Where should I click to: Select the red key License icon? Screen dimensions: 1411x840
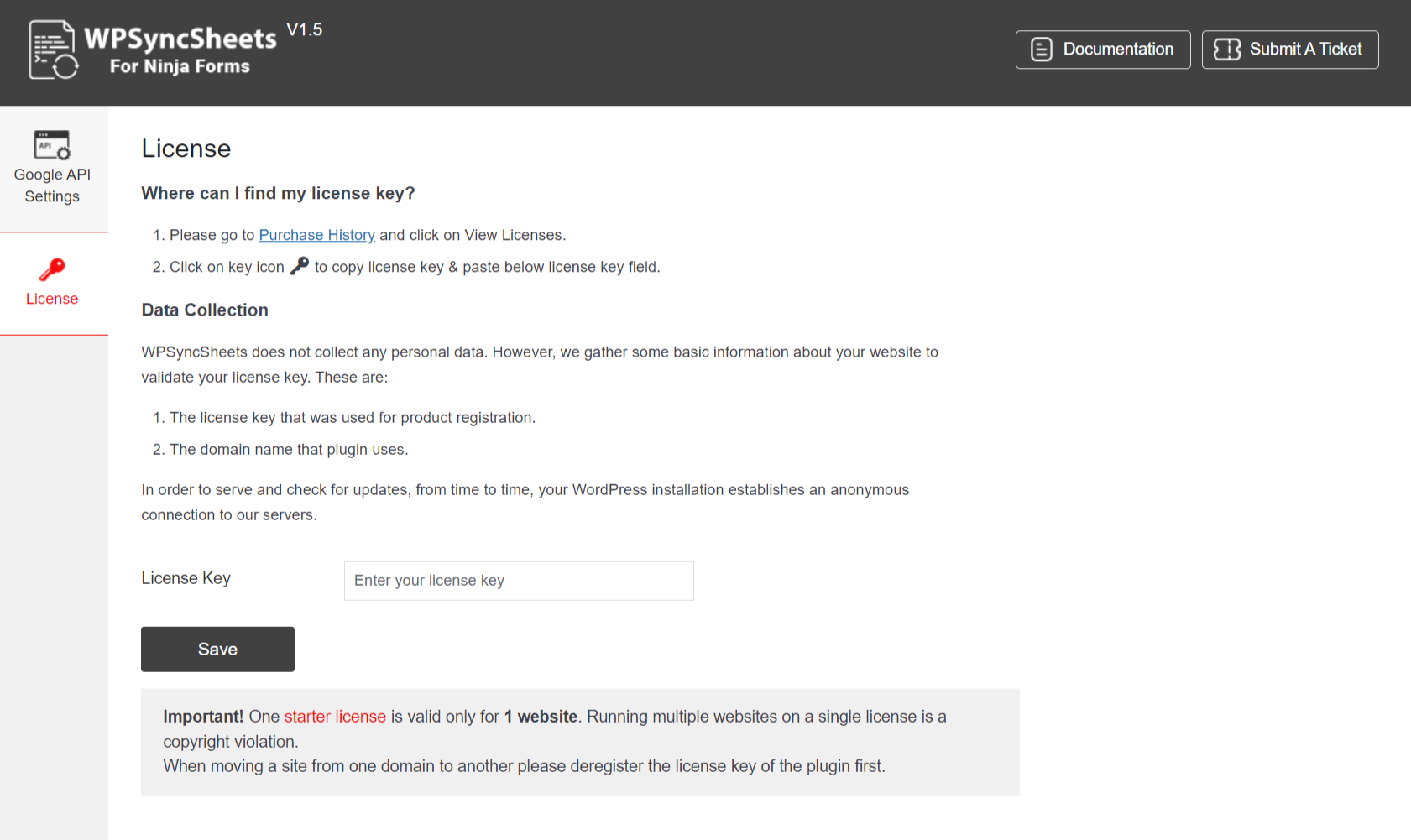52,269
